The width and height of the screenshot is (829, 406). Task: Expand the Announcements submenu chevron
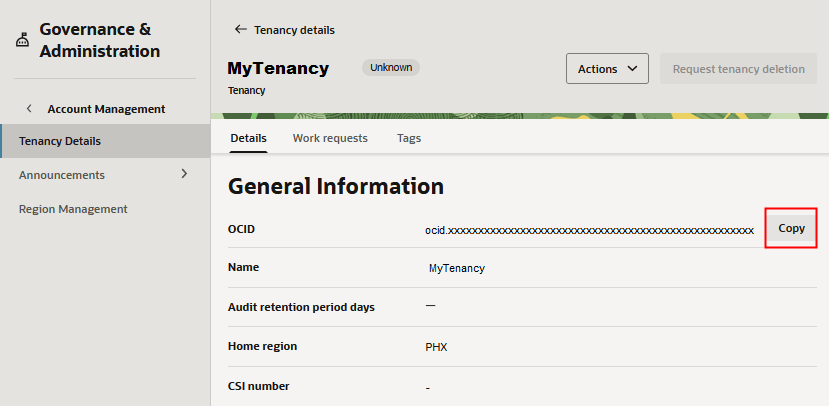(x=185, y=173)
